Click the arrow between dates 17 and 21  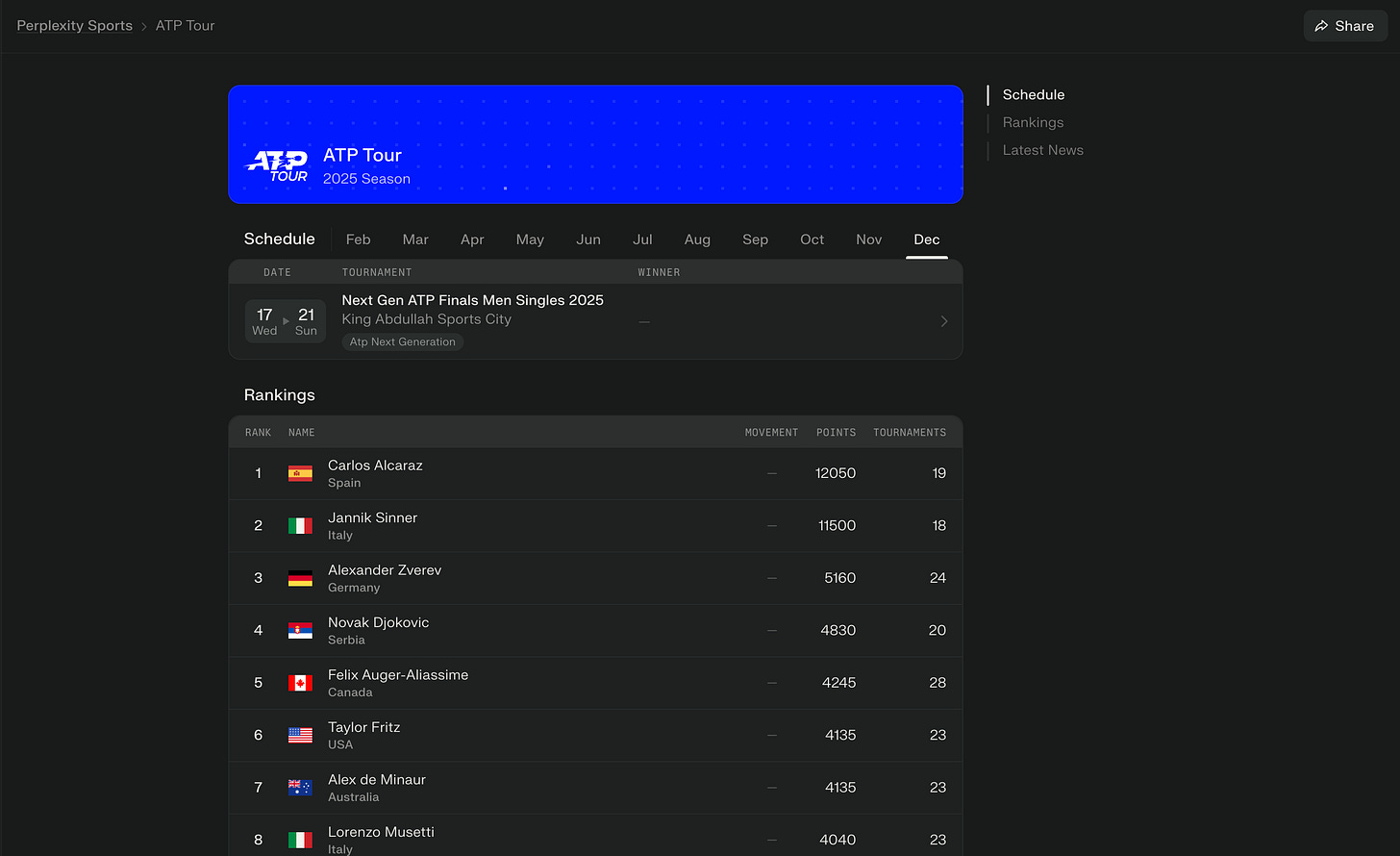click(286, 321)
